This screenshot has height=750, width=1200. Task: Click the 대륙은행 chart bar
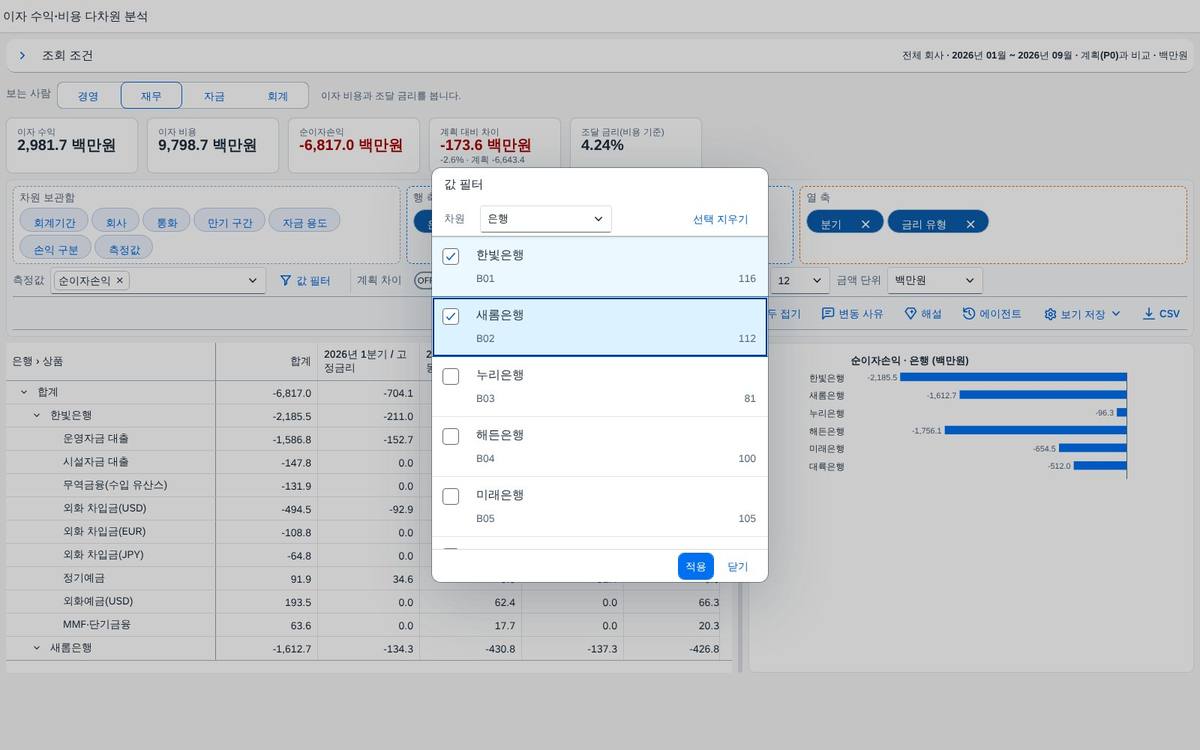pyautogui.click(x=1100, y=465)
